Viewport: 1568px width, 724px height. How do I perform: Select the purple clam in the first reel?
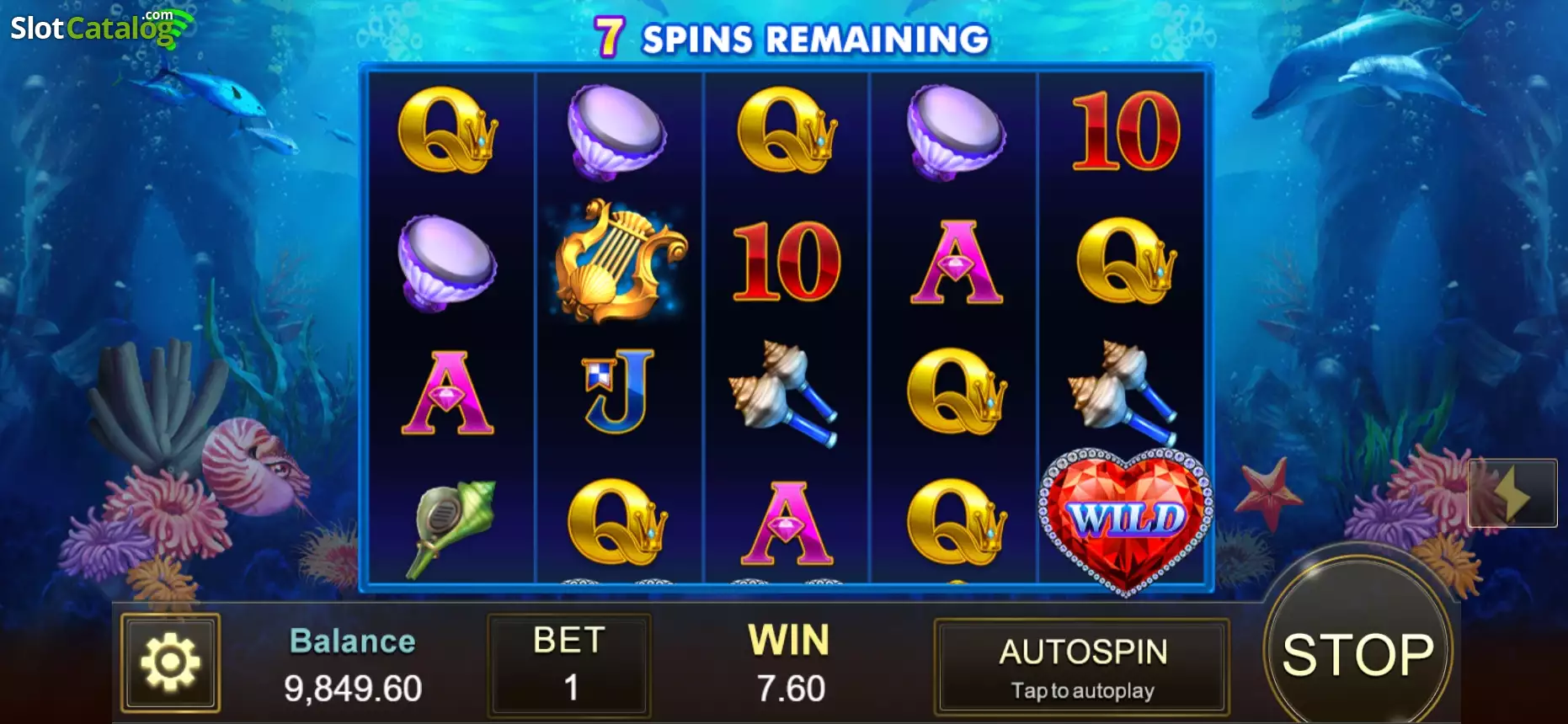(x=447, y=263)
